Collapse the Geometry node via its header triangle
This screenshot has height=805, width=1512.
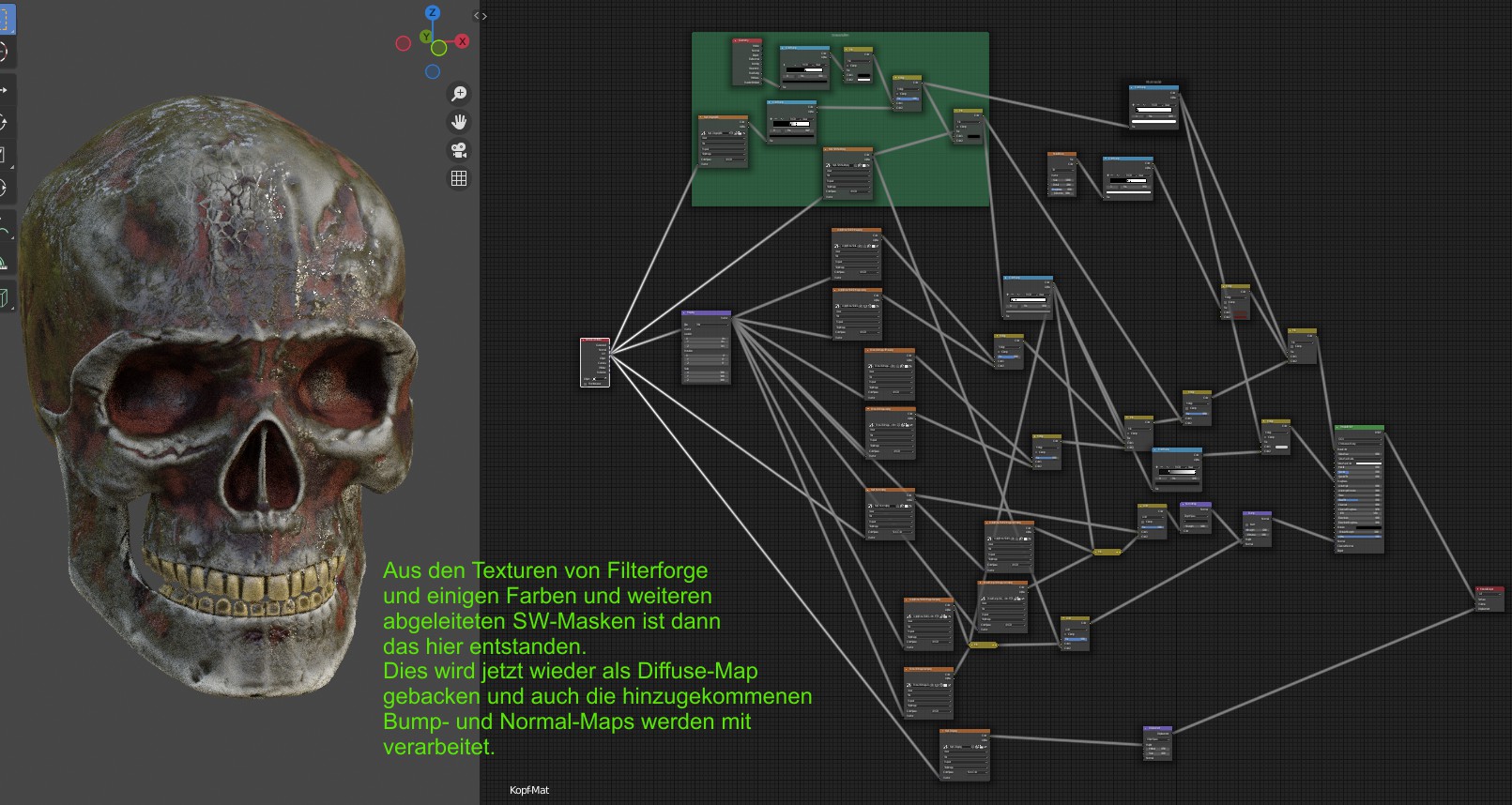(x=737, y=40)
